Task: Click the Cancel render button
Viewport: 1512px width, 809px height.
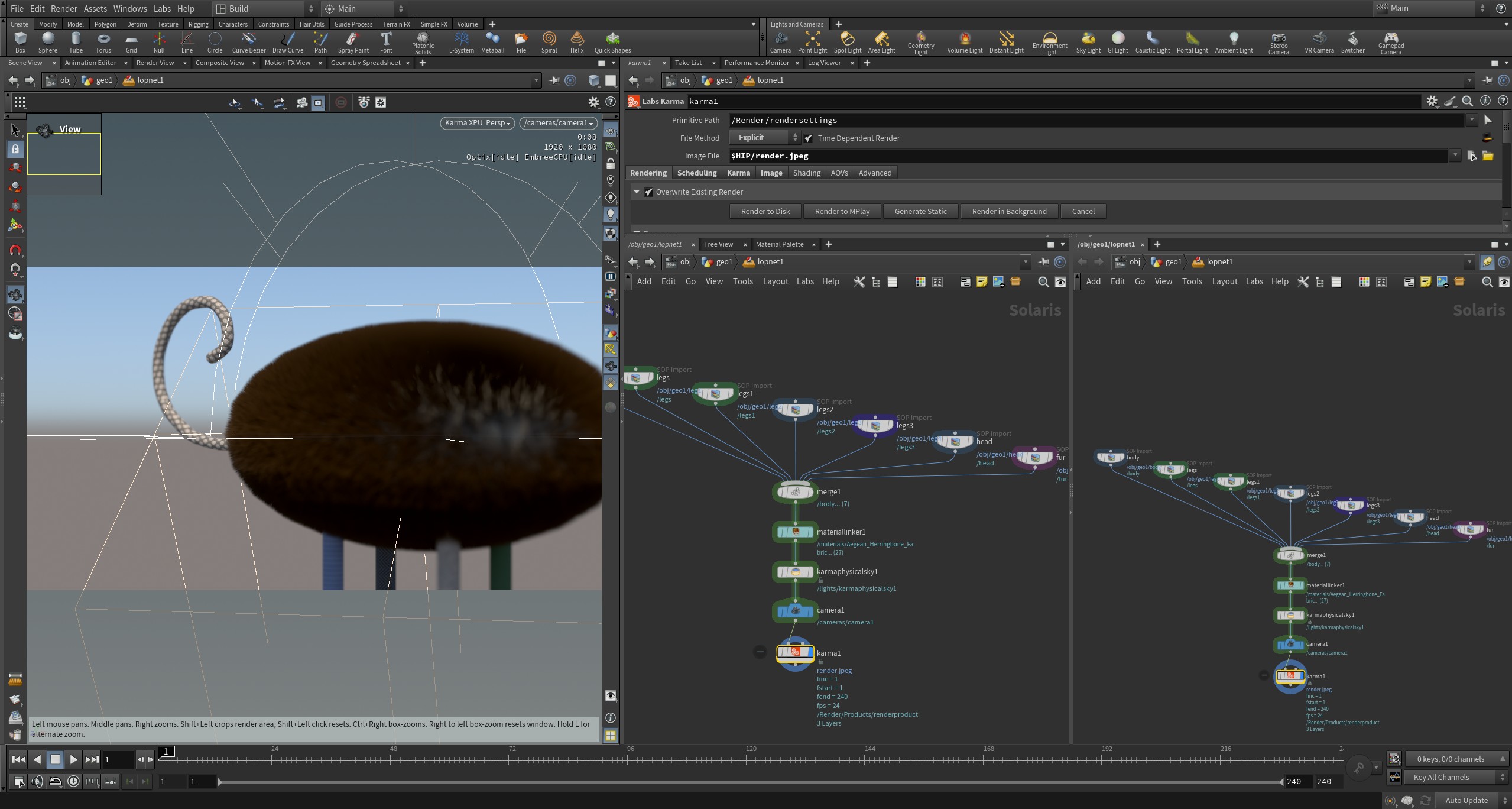Action: pos(1083,212)
